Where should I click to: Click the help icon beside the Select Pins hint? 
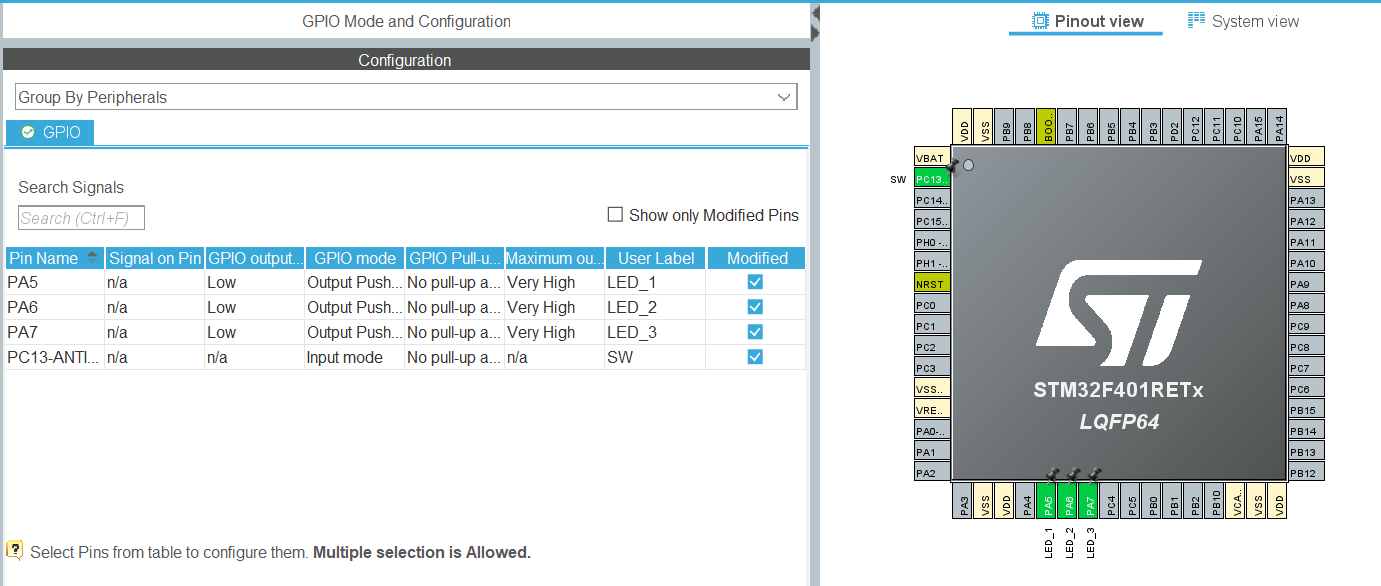coord(15,550)
